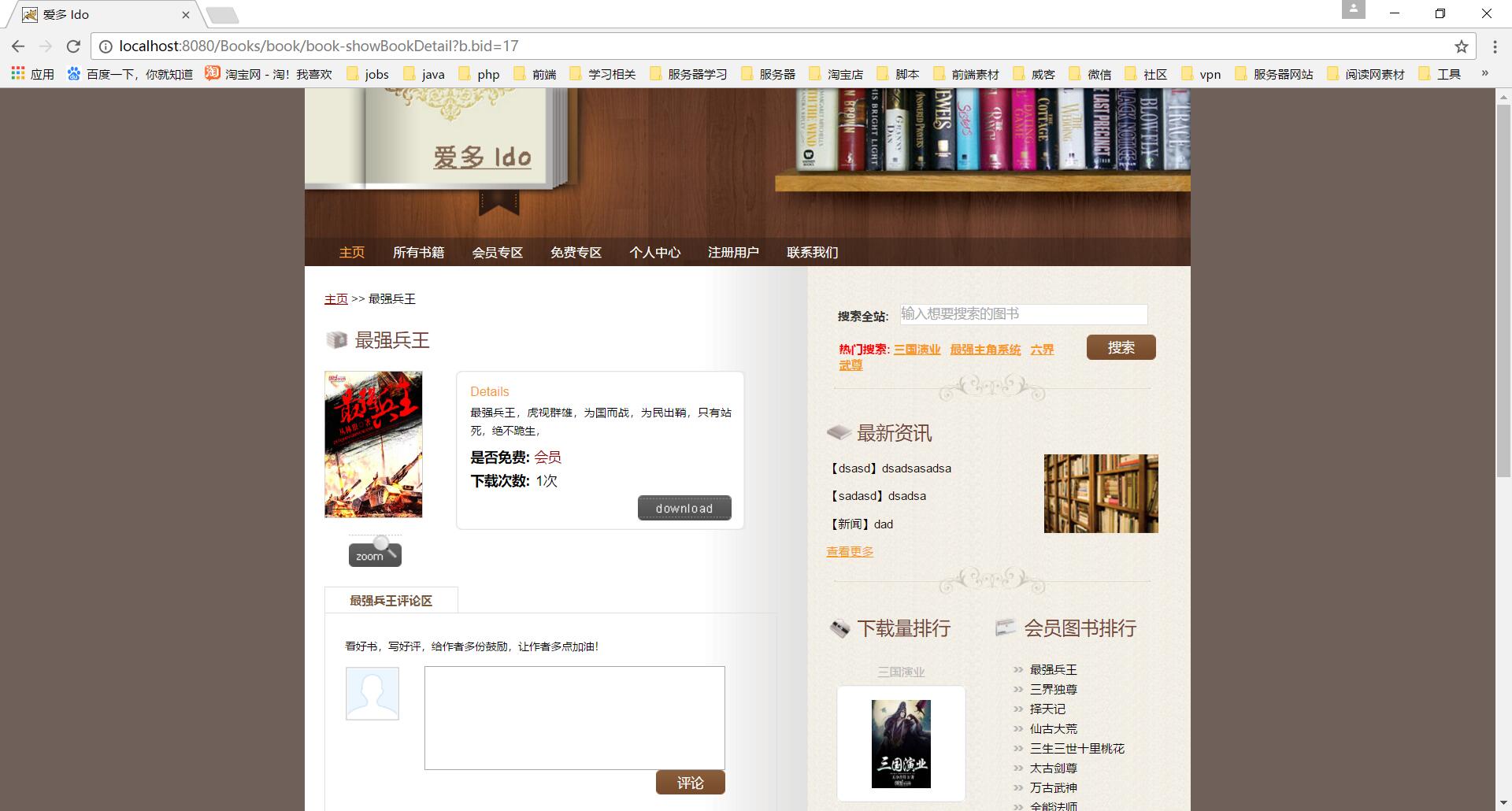This screenshot has width=1512, height=811.
Task: Open 太古剑尊 in member ranking
Action: pyautogui.click(x=1054, y=768)
